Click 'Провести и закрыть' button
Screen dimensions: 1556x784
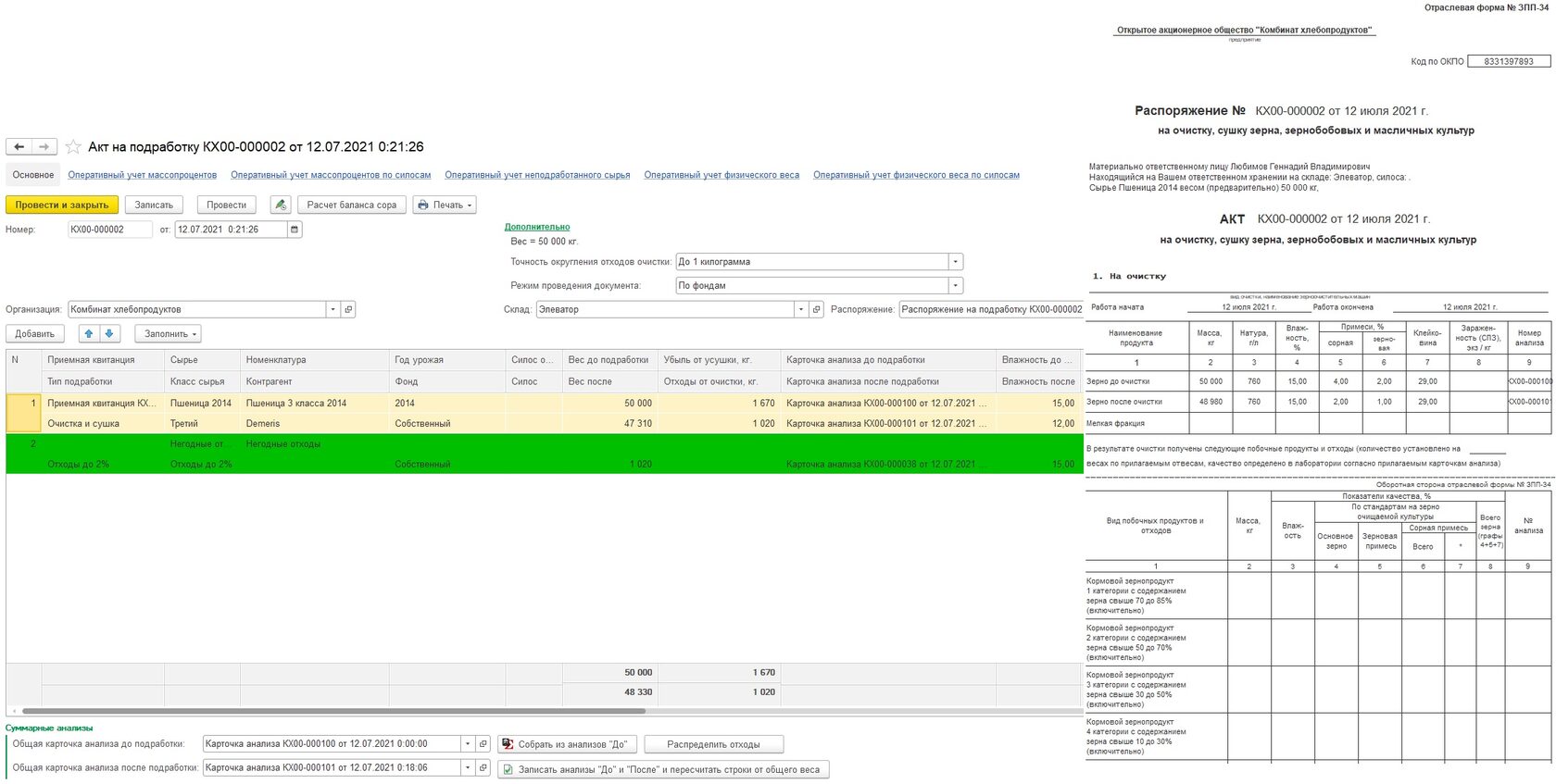pyautogui.click(x=62, y=205)
